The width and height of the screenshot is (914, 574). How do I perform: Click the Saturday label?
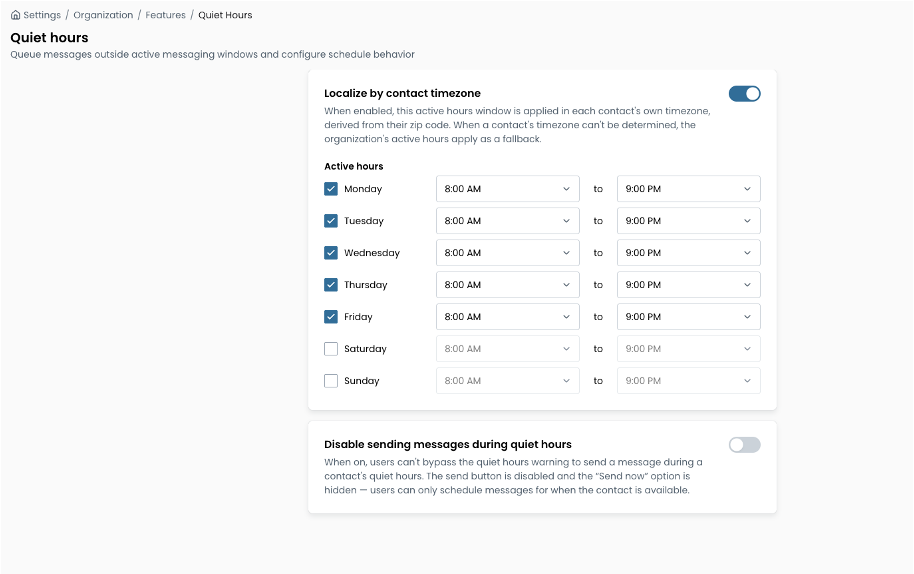[x=365, y=349]
